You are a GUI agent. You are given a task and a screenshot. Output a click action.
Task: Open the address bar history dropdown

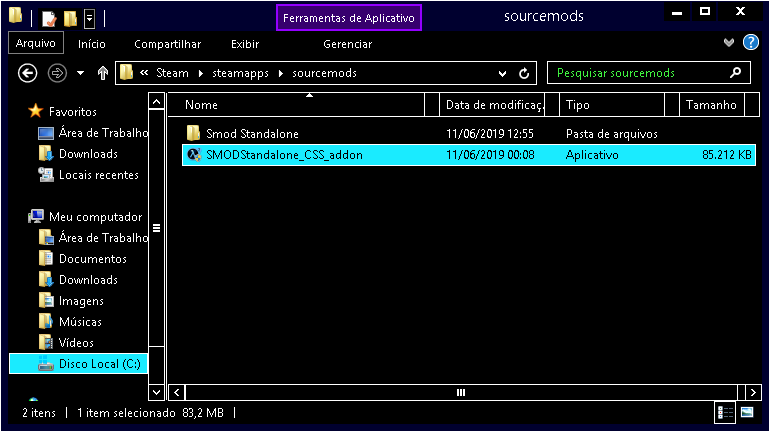[x=502, y=74]
